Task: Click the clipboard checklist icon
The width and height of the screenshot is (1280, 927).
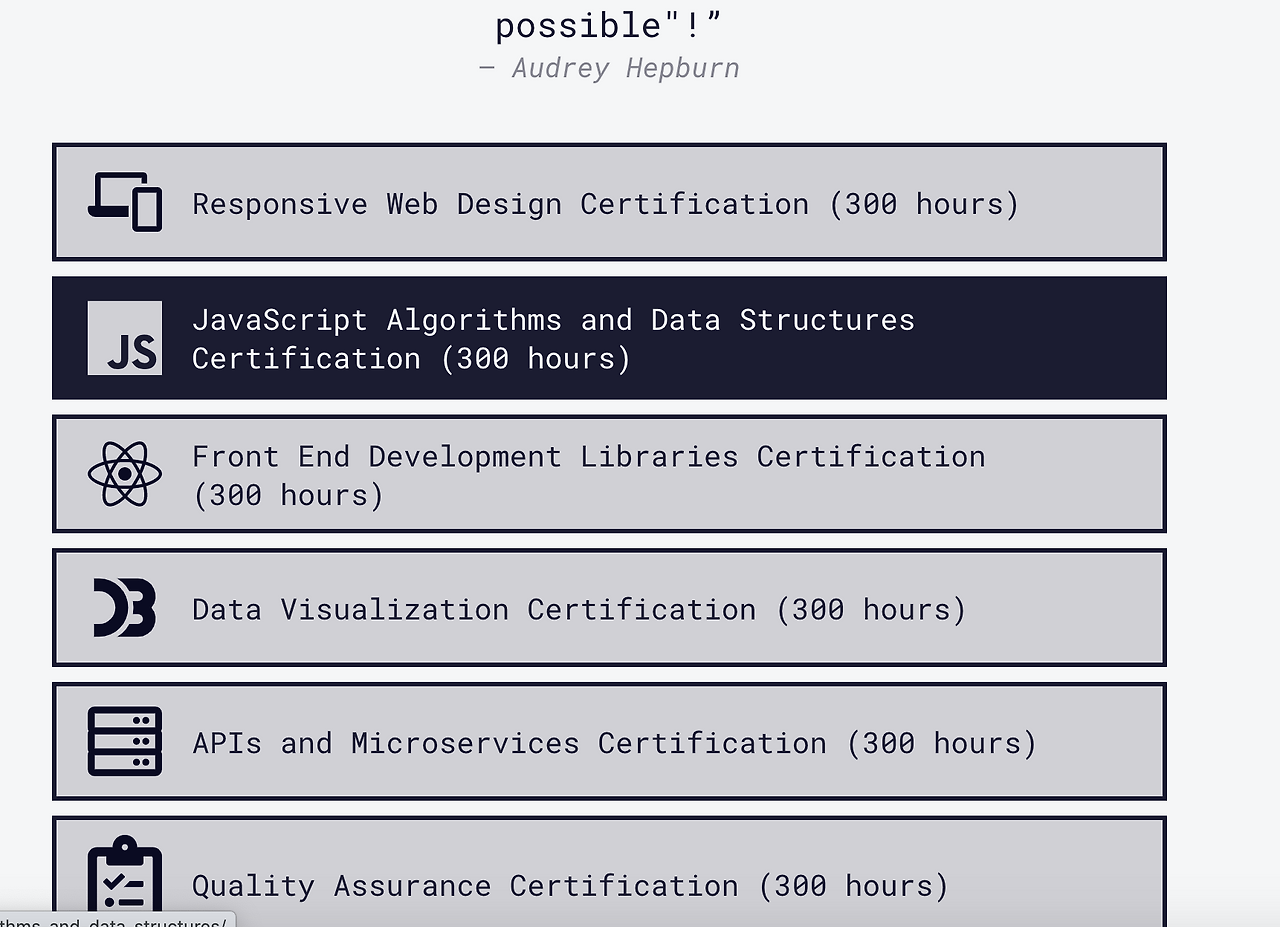Action: pos(125,880)
